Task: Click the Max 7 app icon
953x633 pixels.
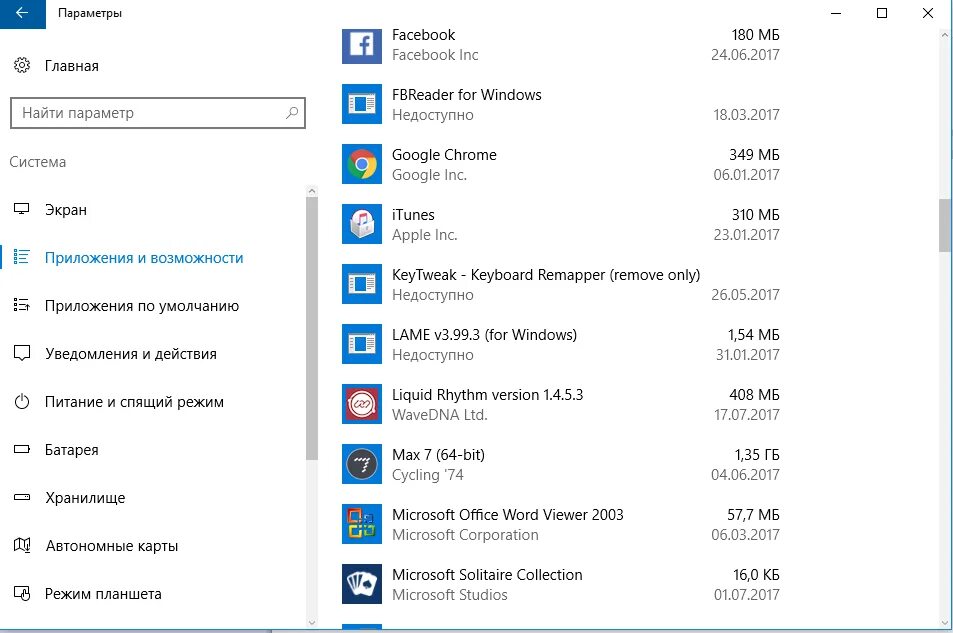Action: (x=362, y=464)
